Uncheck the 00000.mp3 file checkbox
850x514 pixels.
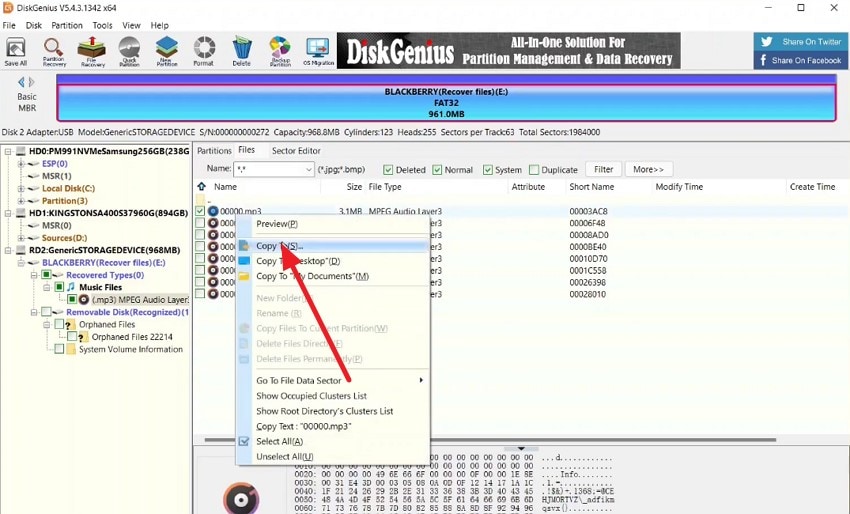[200, 211]
